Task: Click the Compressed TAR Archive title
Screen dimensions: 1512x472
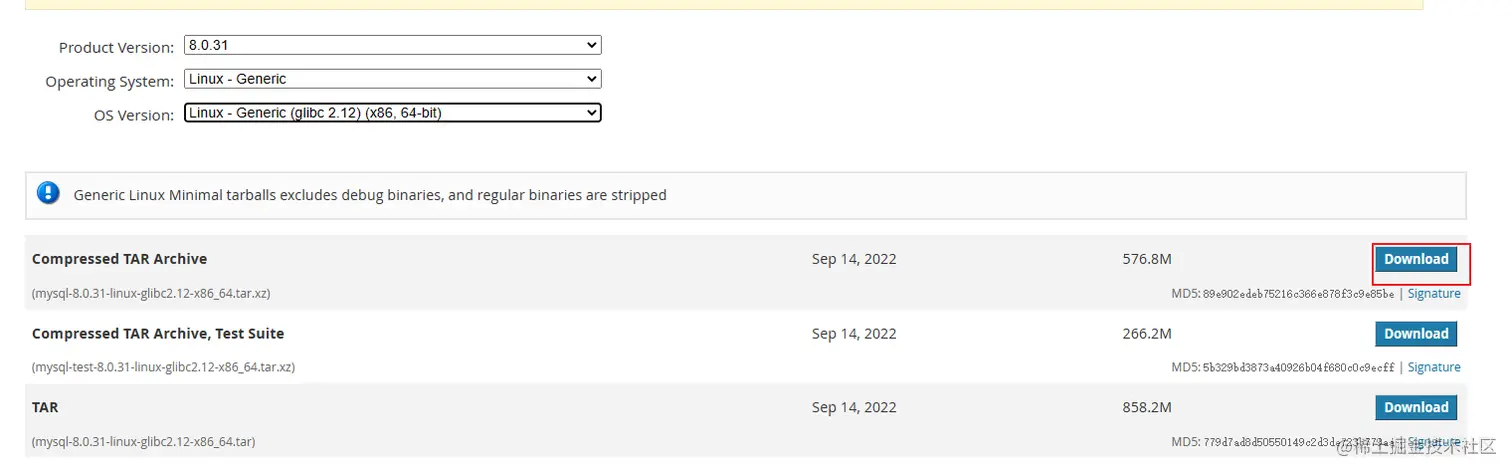Action: click(119, 259)
